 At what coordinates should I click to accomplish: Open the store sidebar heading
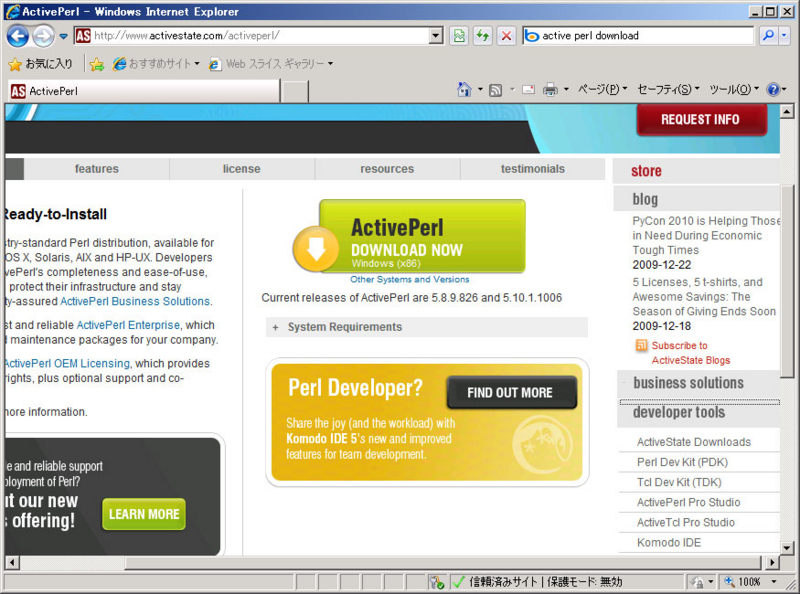point(646,171)
